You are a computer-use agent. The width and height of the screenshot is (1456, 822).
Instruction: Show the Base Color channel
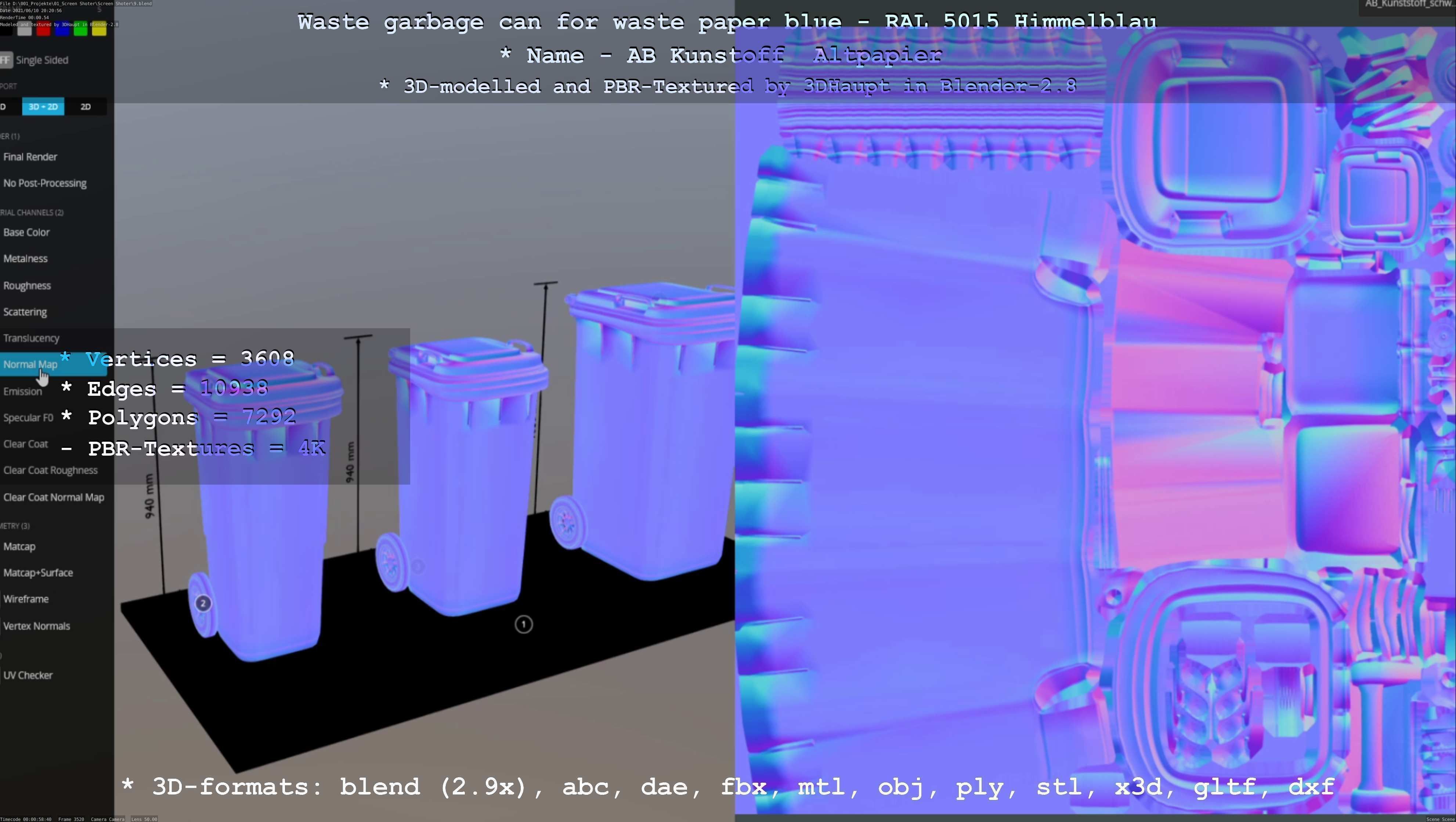pyautogui.click(x=26, y=232)
